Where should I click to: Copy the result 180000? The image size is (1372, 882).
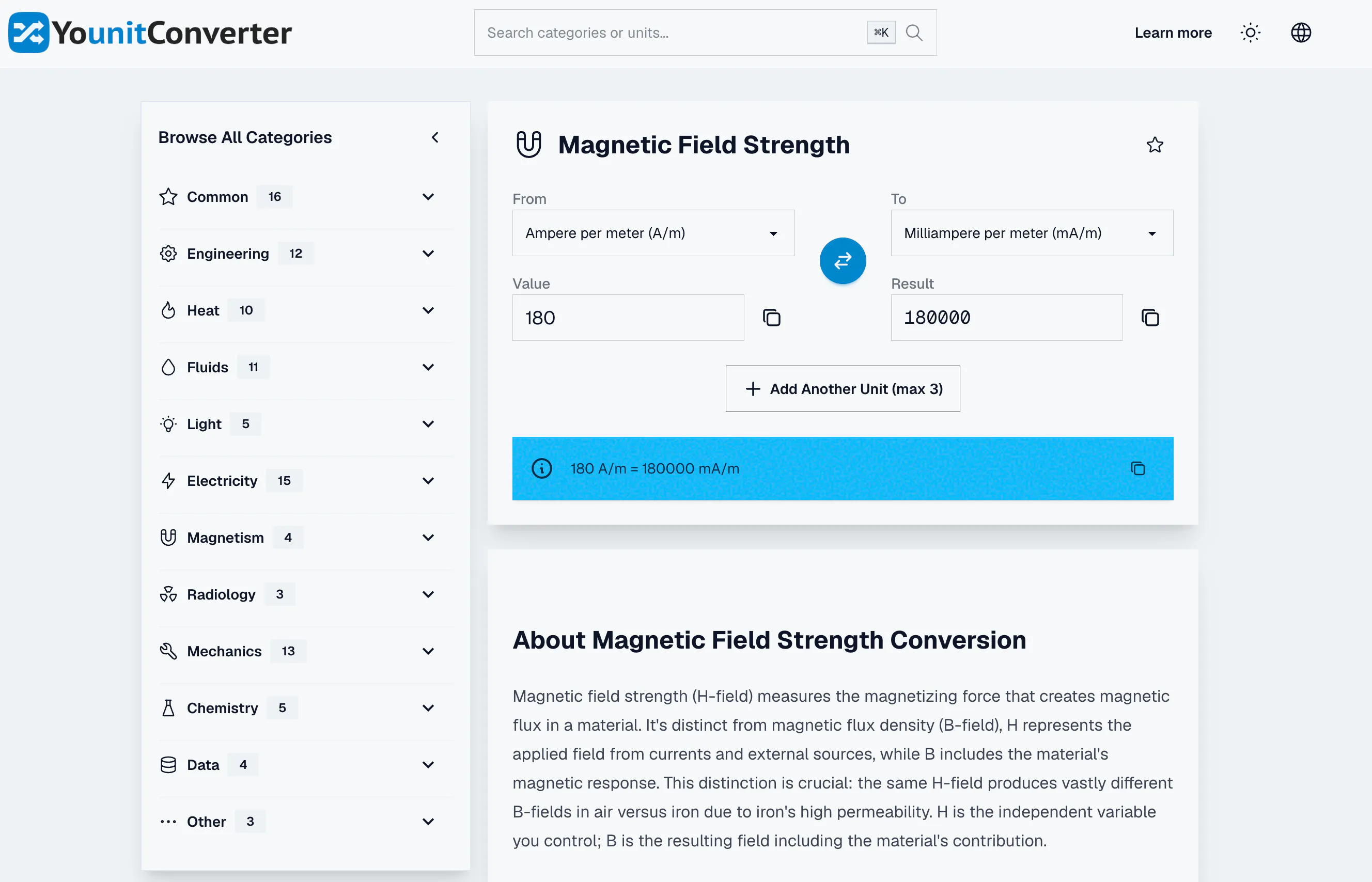(x=1150, y=317)
